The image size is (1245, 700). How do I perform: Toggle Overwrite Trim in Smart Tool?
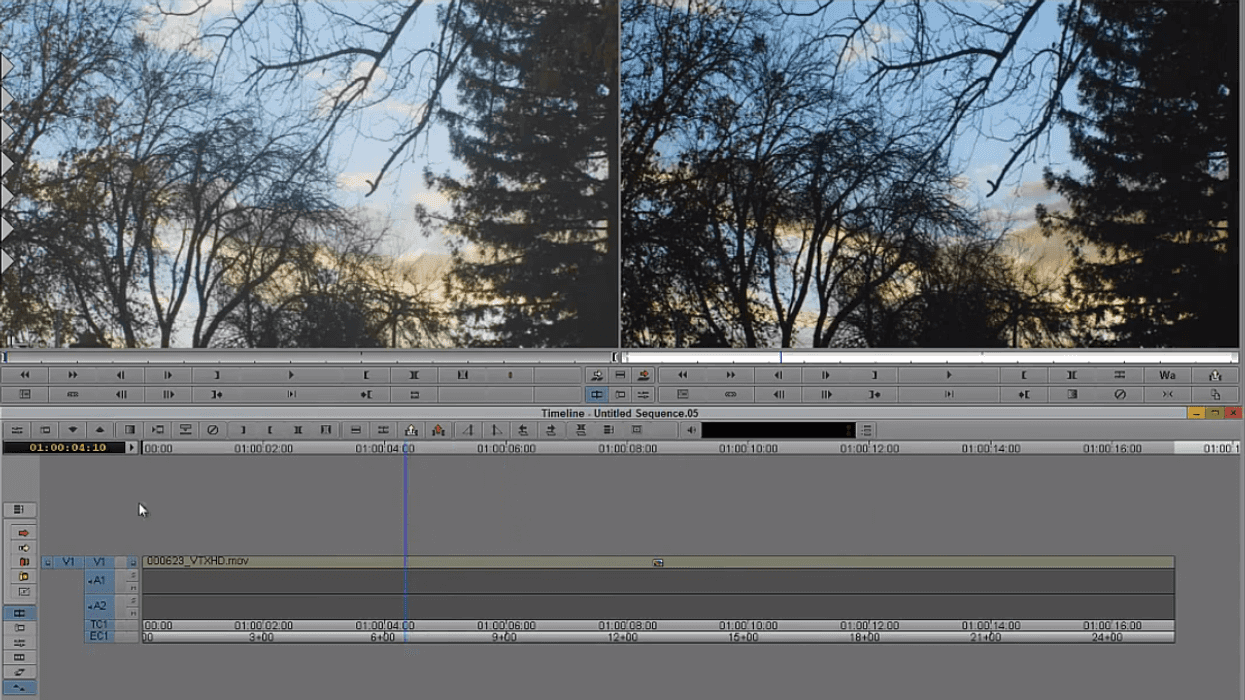[24, 562]
